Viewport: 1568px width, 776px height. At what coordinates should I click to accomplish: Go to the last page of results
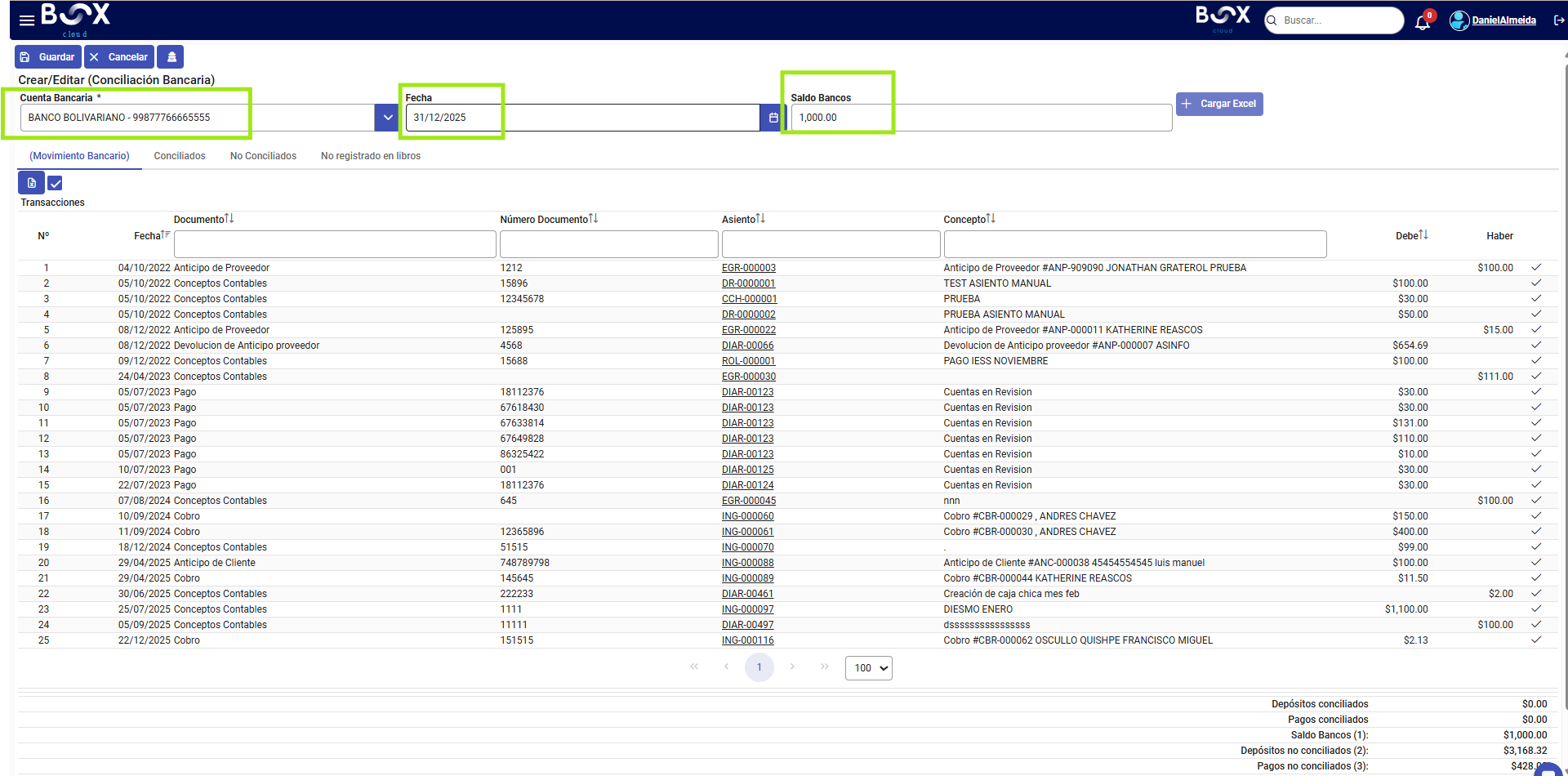[x=825, y=667]
